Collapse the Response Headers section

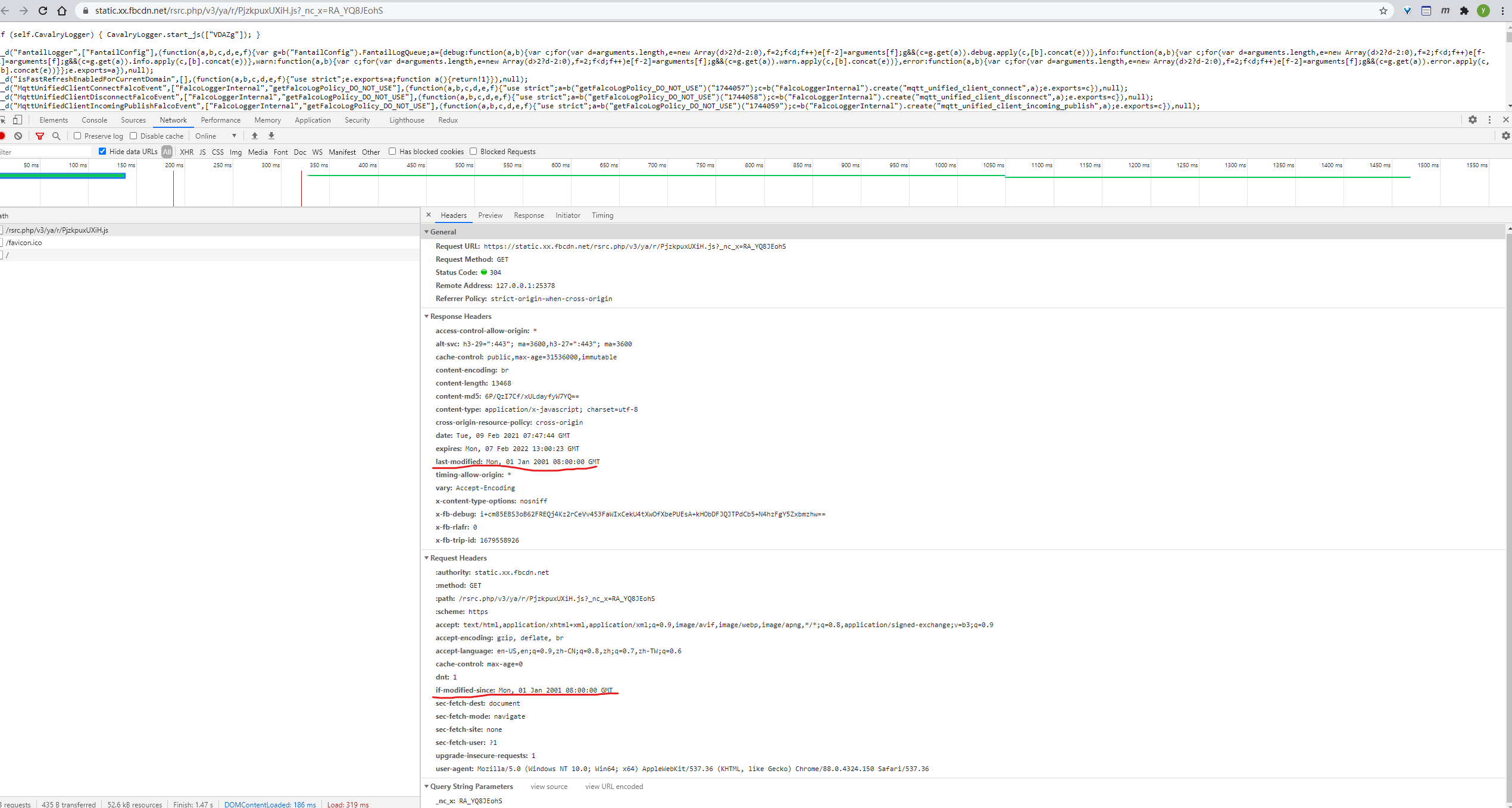460,317
